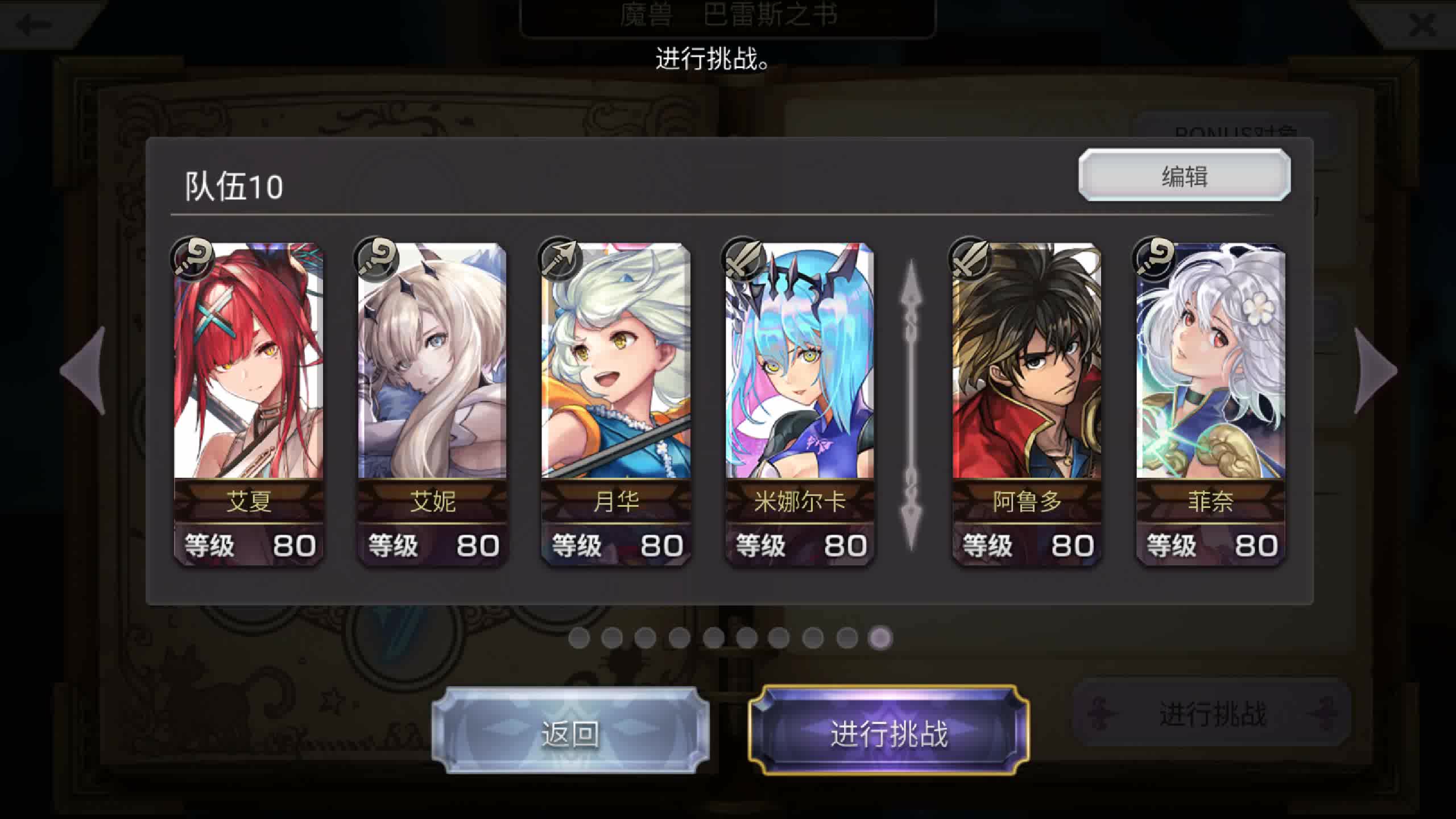The width and height of the screenshot is (1456, 819).
Task: Switch to the next team with the right arrow
Action: pyautogui.click(x=1375, y=371)
